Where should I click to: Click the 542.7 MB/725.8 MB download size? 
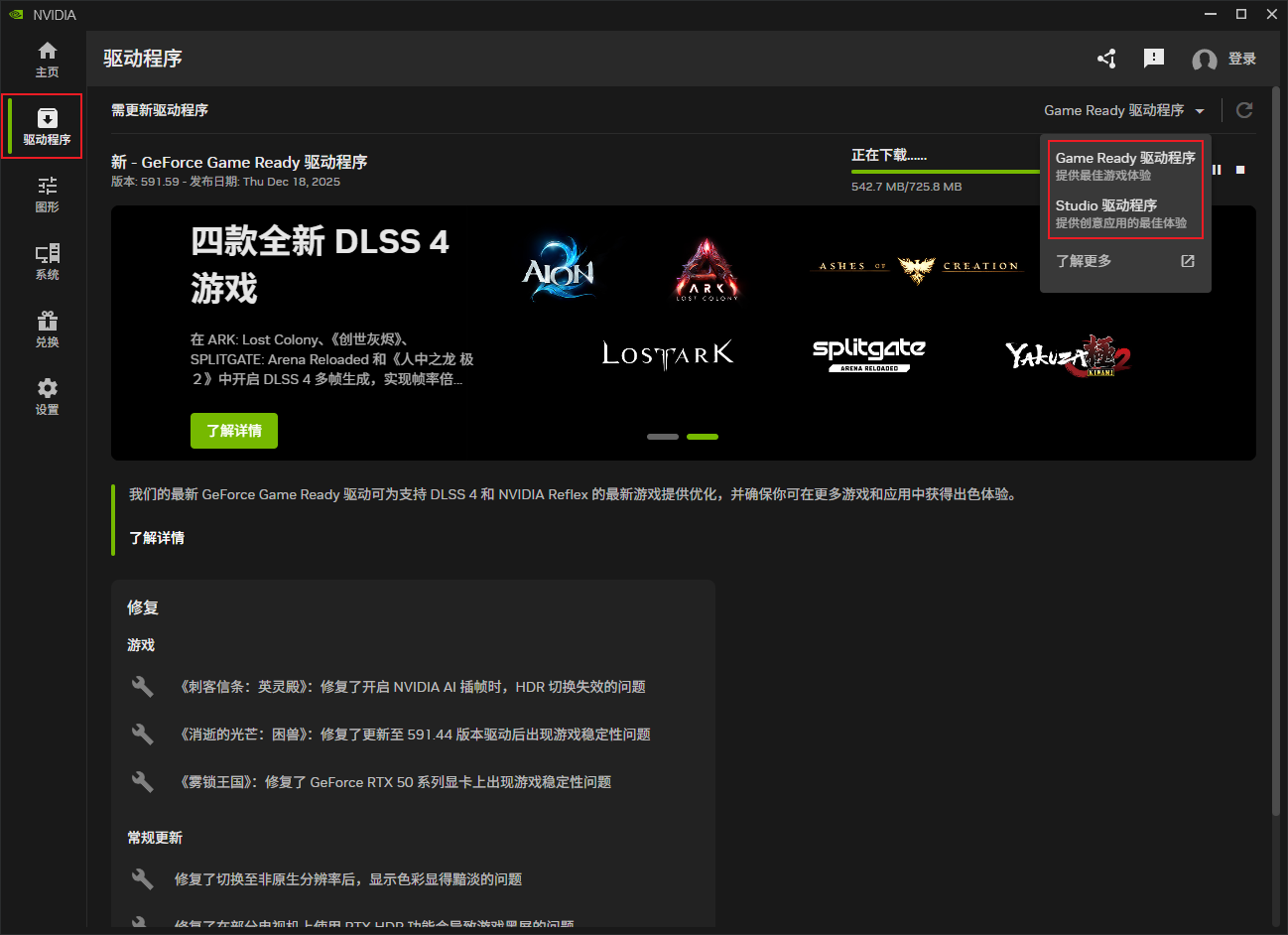[907, 187]
